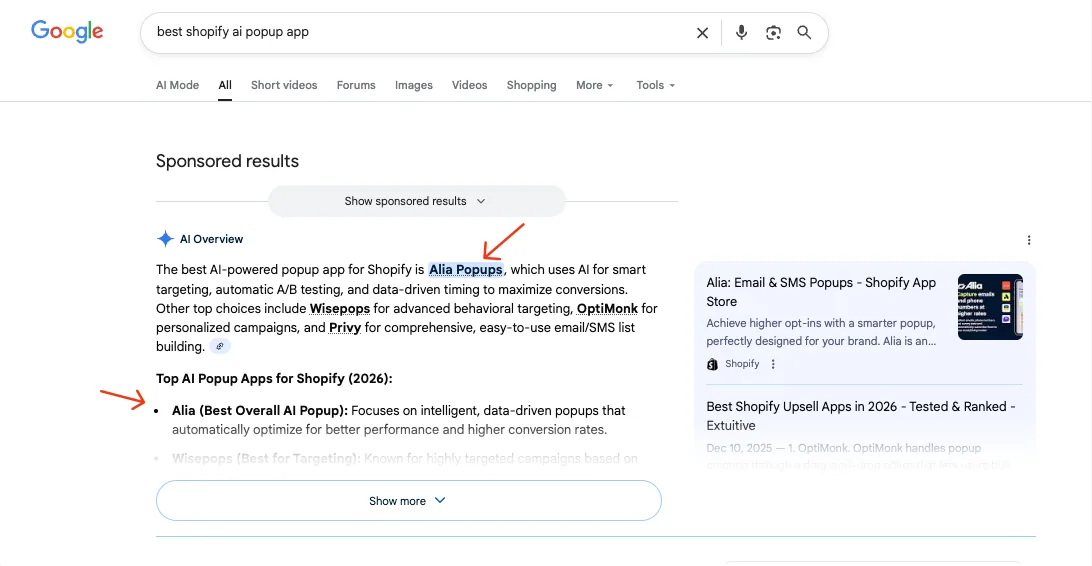Click the 'Sponsored results' heading
This screenshot has height=566, width=1092.
pyautogui.click(x=227, y=161)
